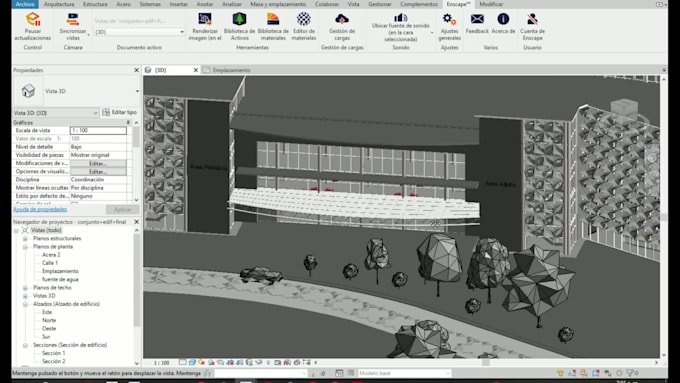This screenshot has height=383, width=680.
Task: Switch to the Modificar ribbon tab
Action: tap(491, 4)
